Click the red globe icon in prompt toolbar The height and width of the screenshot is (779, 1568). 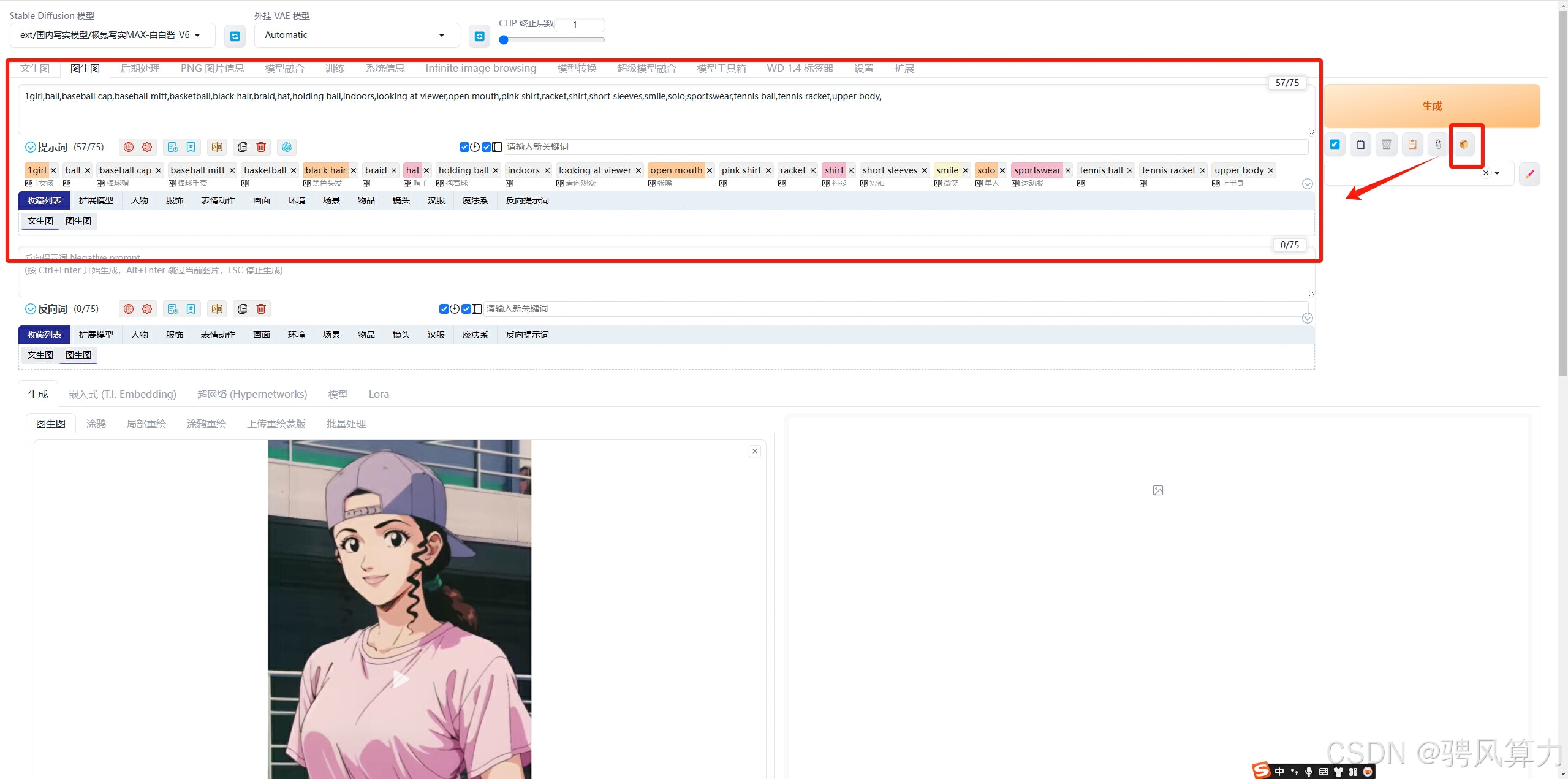129,147
